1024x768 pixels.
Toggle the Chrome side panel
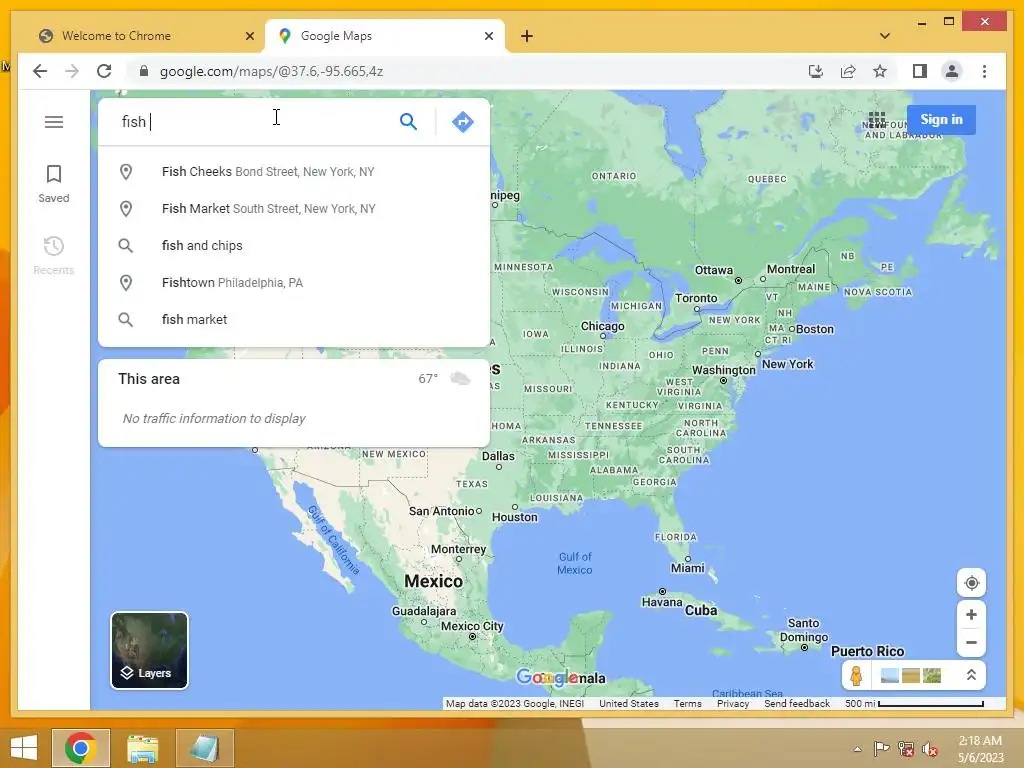[920, 71]
